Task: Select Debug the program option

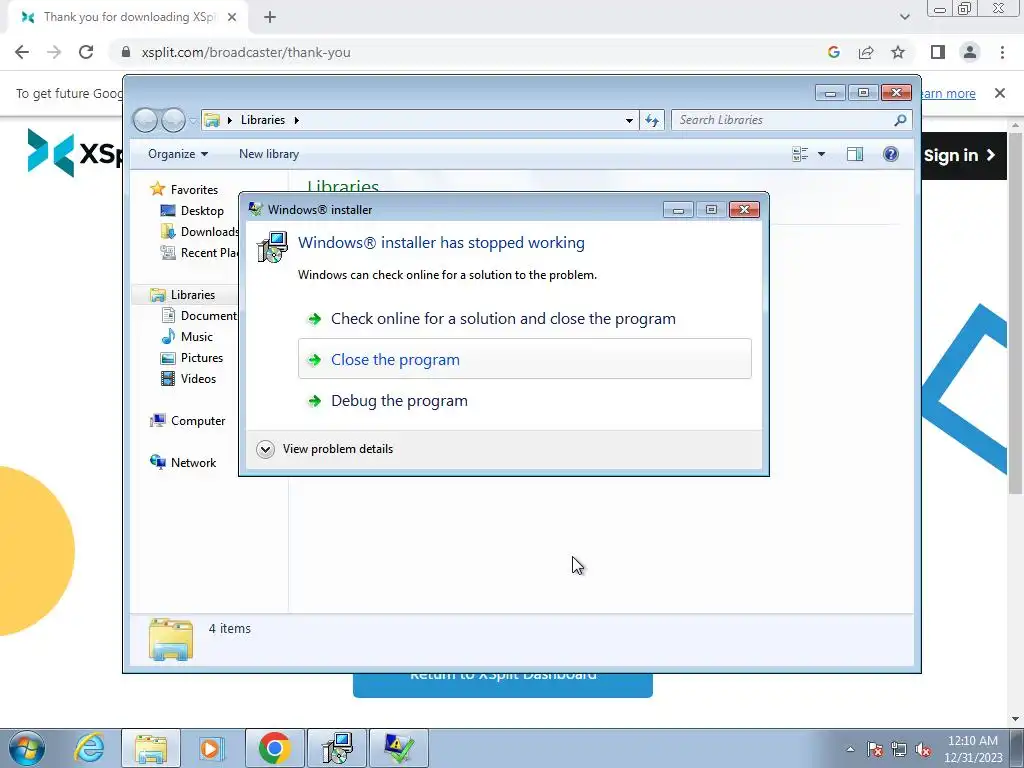Action: [x=524, y=400]
